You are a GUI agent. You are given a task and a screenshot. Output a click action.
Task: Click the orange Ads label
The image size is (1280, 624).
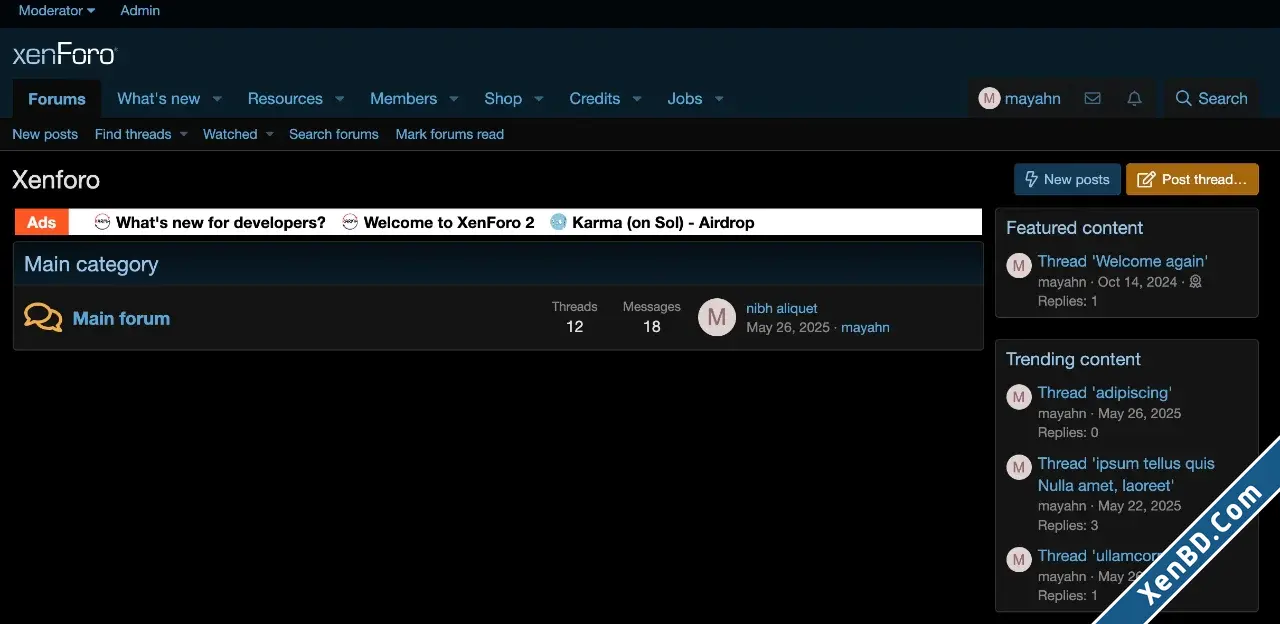click(41, 222)
